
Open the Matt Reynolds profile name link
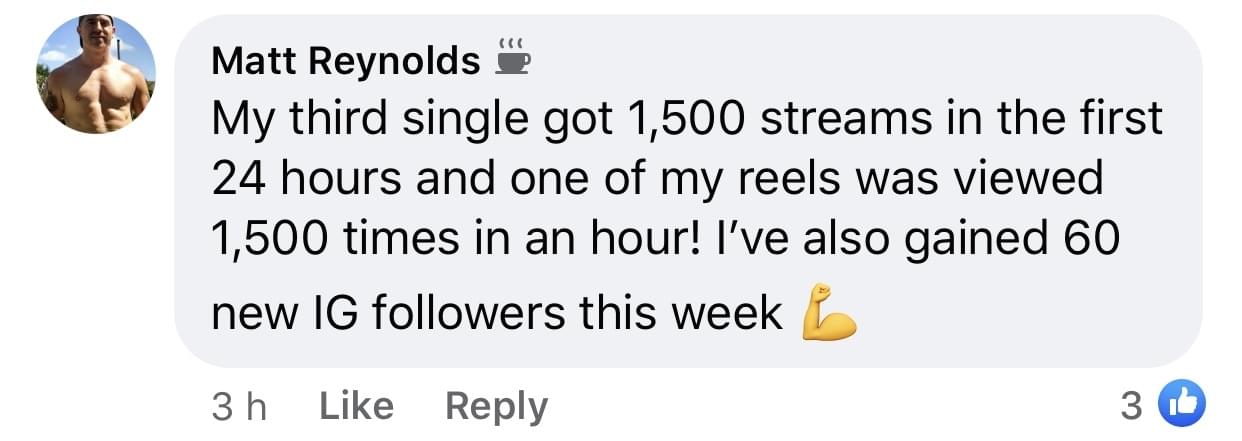pos(346,62)
